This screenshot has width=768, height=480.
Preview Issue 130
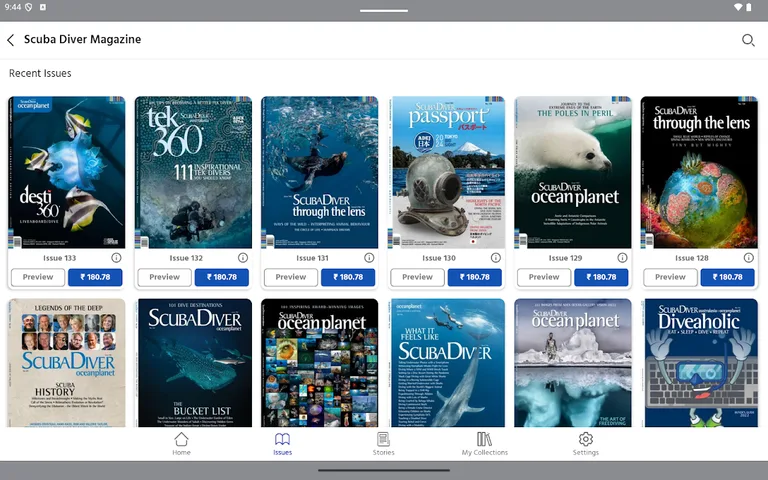click(417, 277)
